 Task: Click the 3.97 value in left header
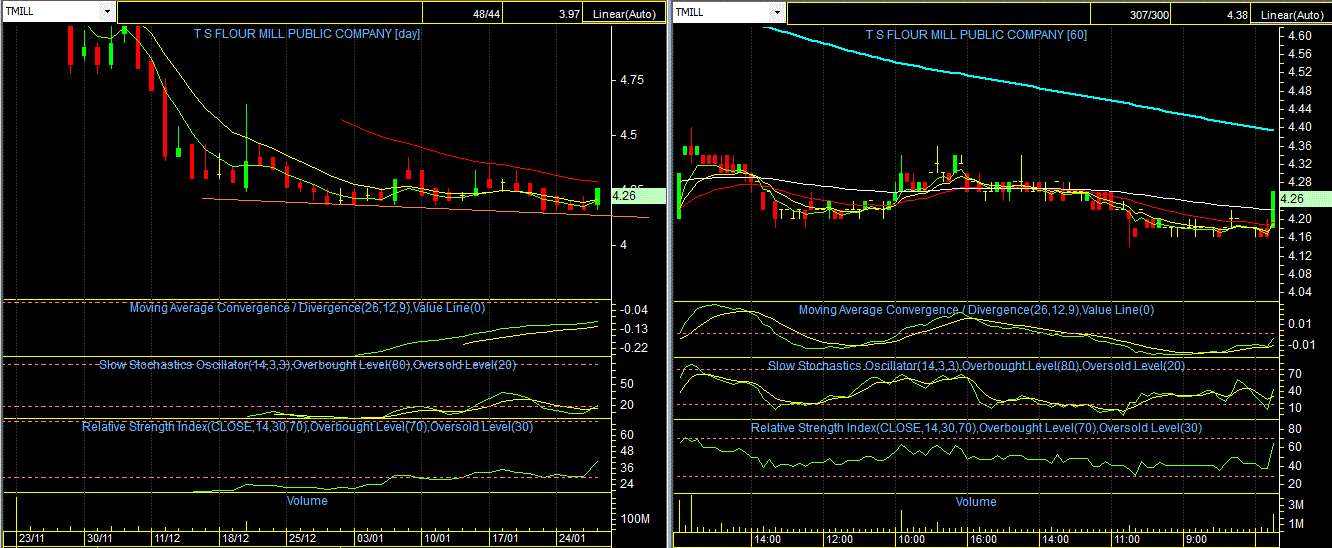coord(571,14)
